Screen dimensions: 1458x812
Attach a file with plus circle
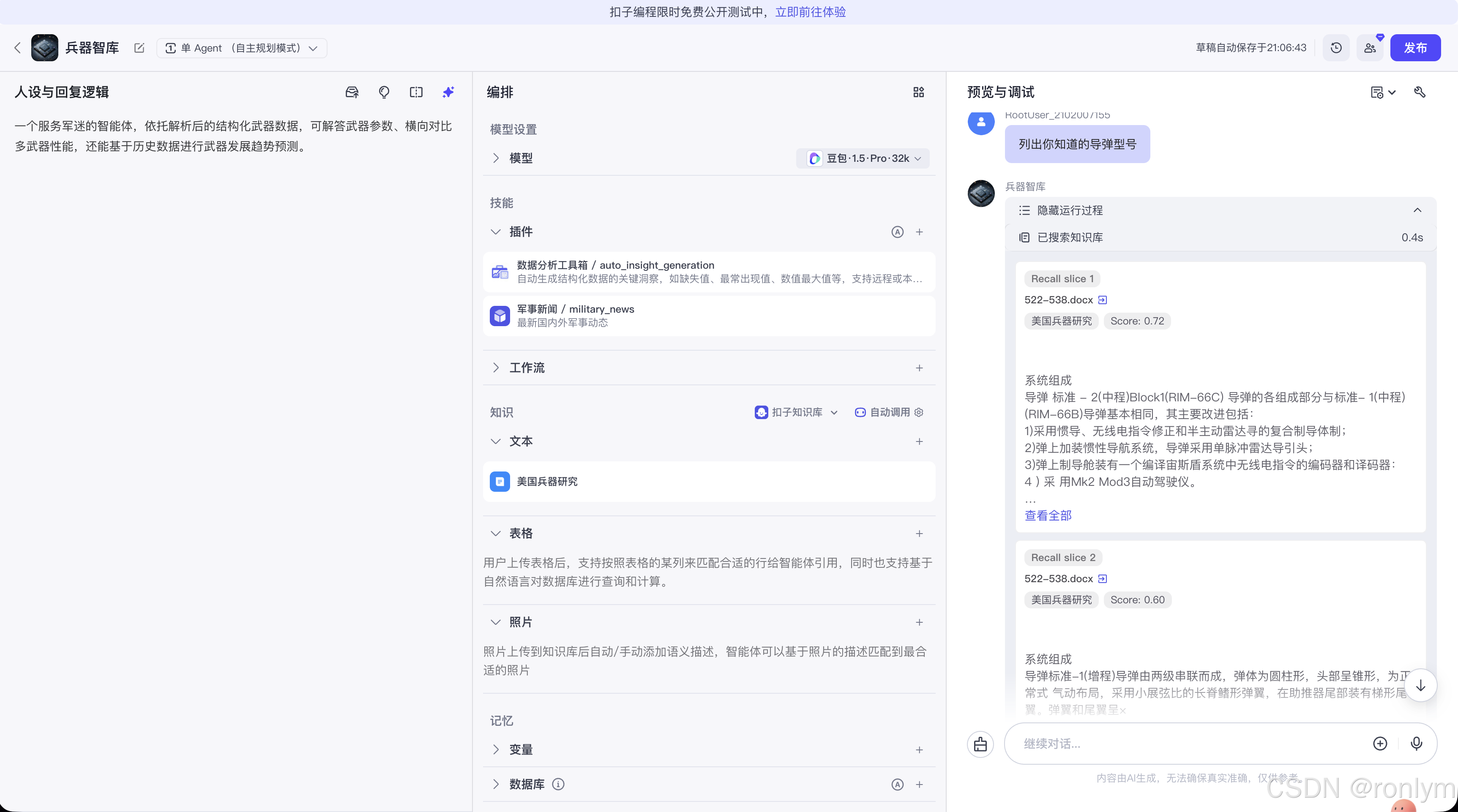coord(1381,744)
